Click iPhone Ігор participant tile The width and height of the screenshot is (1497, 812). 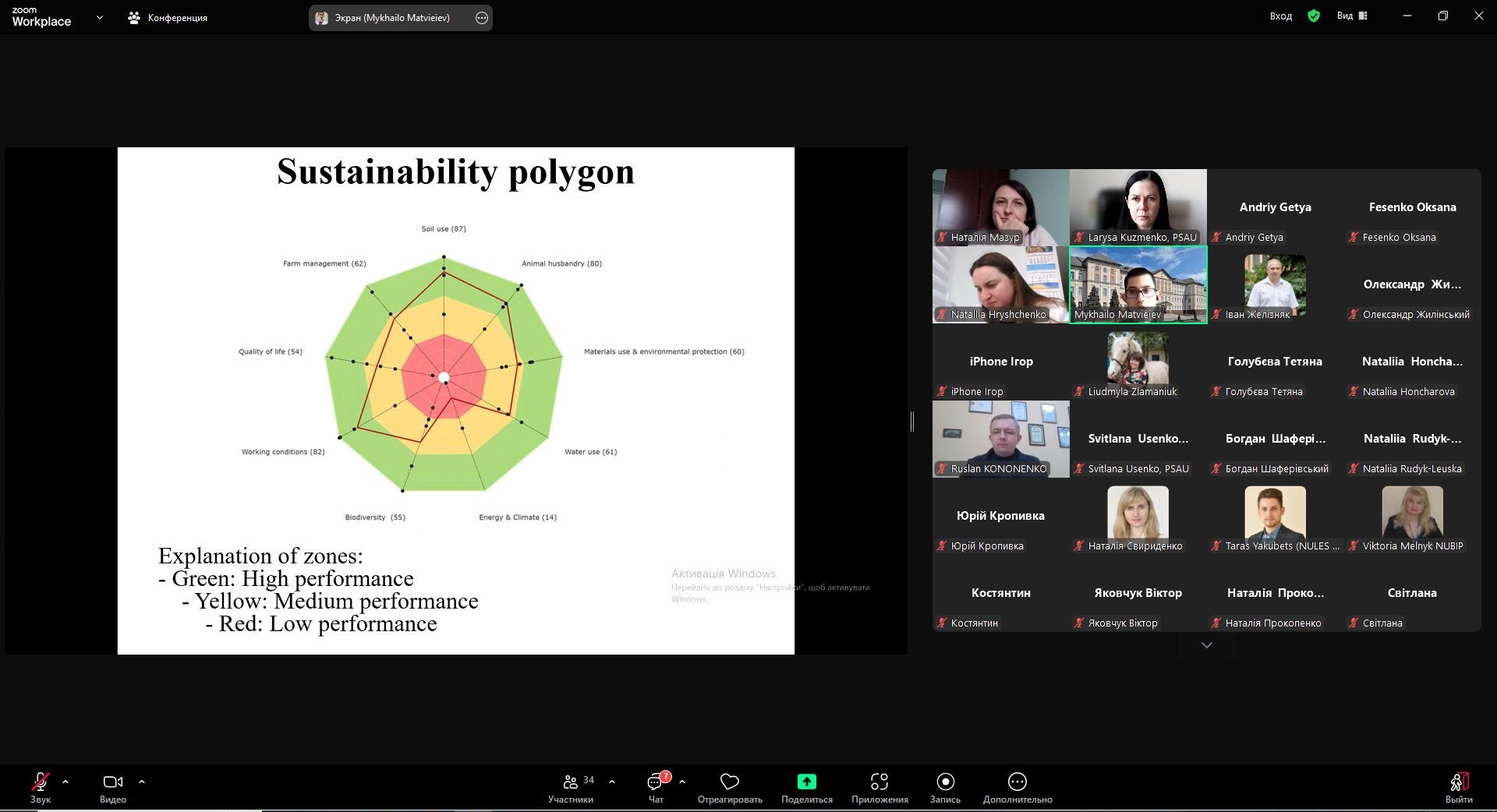tap(1001, 362)
